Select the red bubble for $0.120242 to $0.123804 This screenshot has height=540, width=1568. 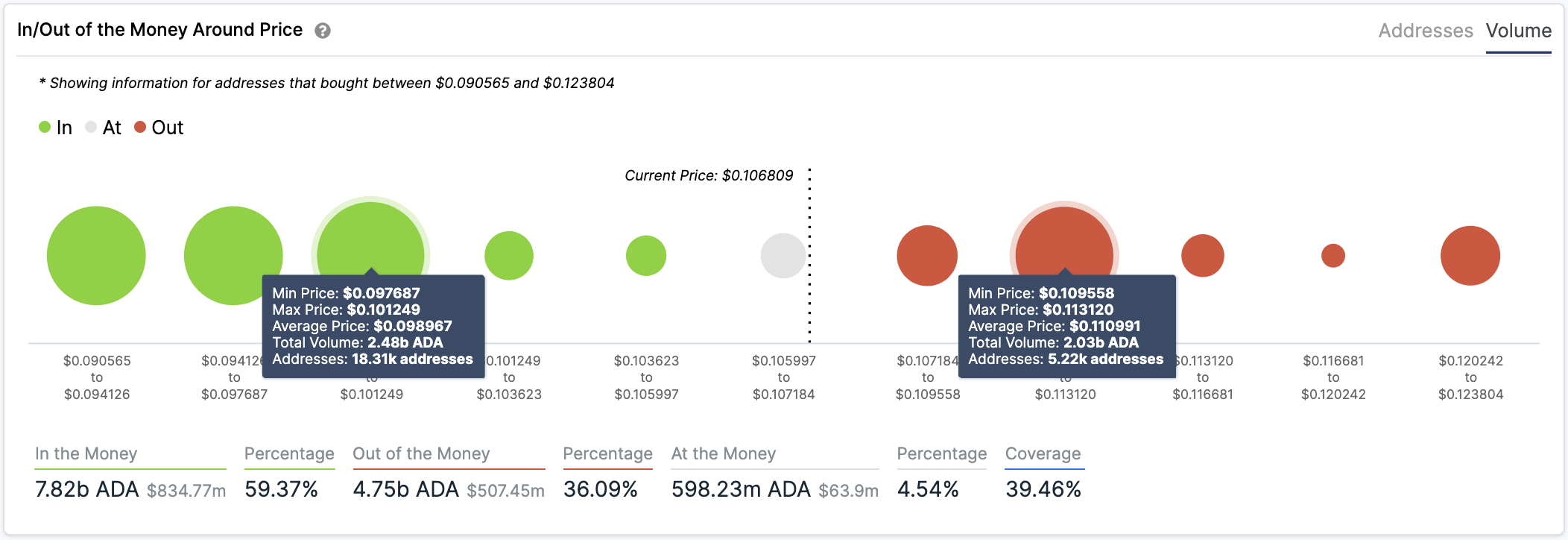pos(1470,256)
